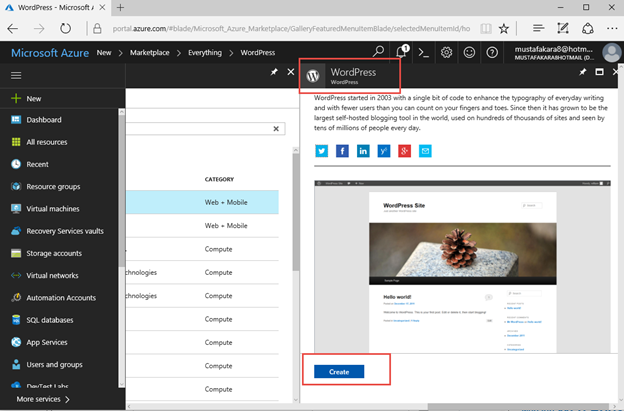The image size is (624, 411).
Task: Go to New in the breadcrumb
Action: [x=104, y=53]
